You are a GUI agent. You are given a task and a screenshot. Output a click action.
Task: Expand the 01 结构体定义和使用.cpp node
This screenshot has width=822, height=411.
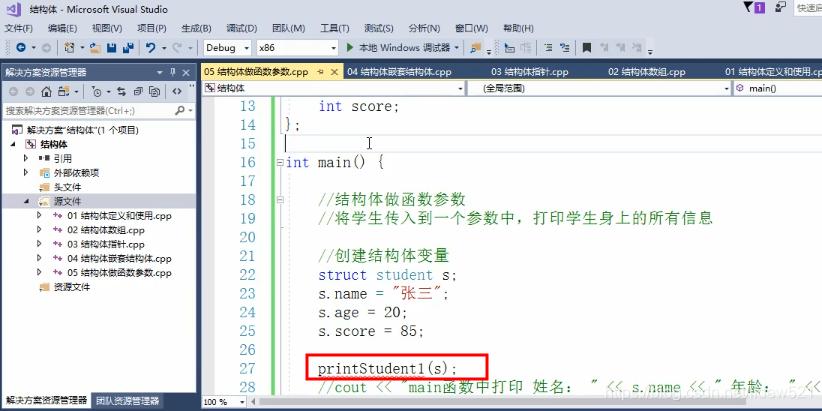39,215
